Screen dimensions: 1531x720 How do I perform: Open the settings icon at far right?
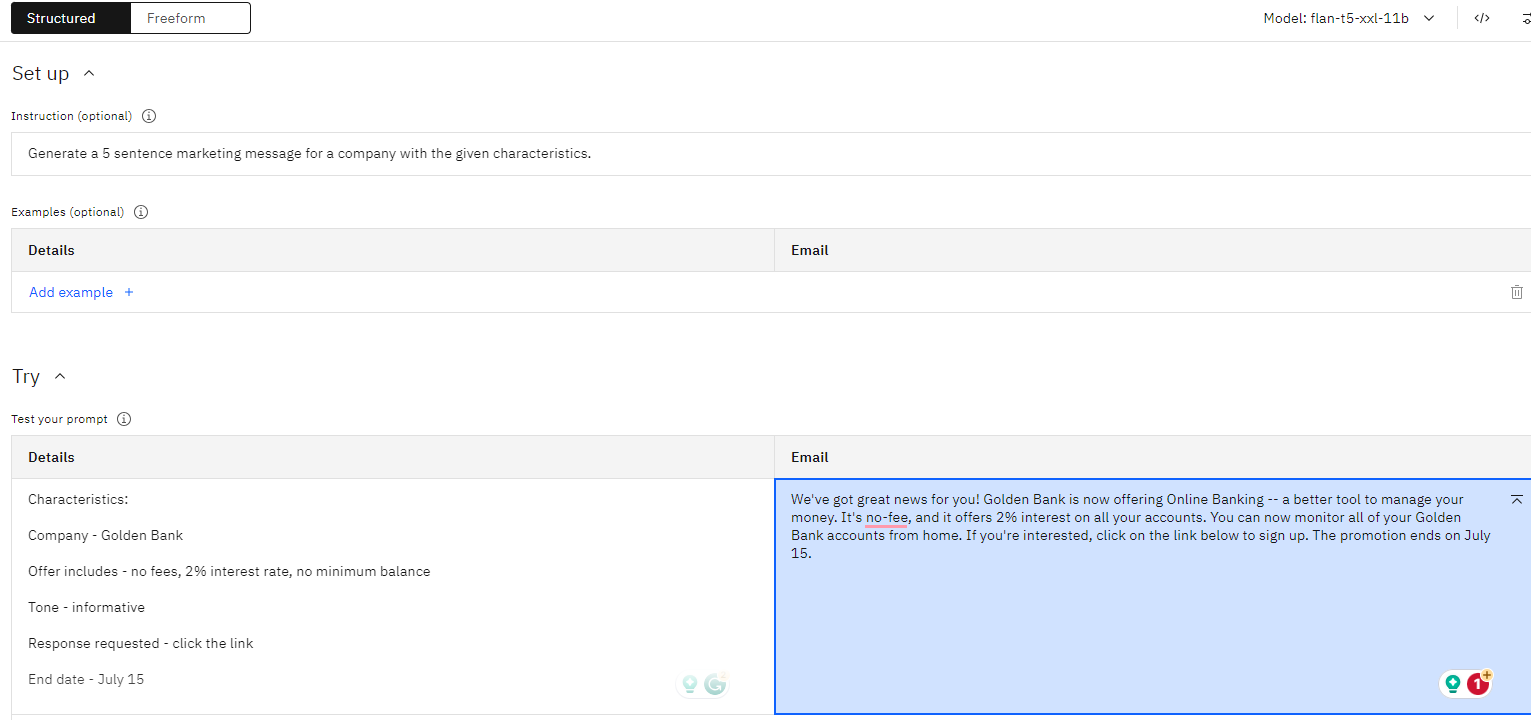click(1525, 18)
